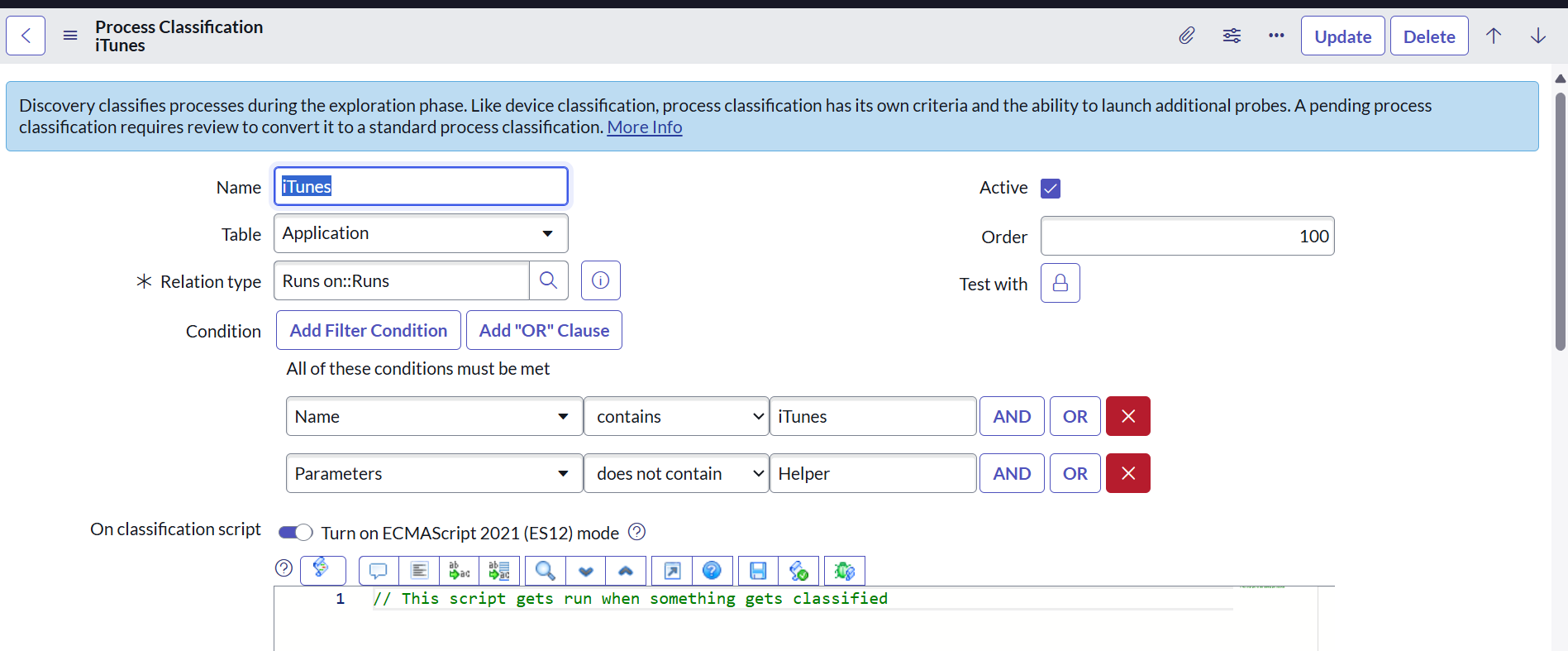Click the Update button
This screenshot has height=651, width=1568.
tap(1342, 36)
